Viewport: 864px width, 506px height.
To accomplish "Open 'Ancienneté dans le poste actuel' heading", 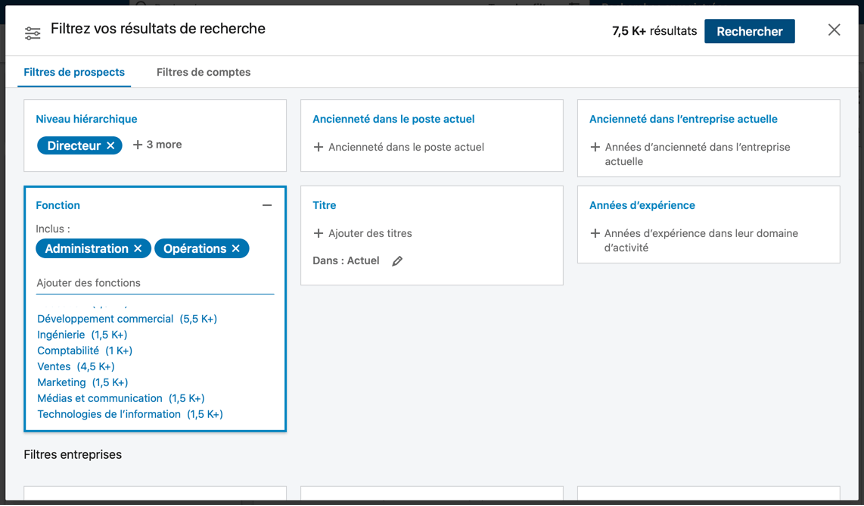I will pyautogui.click(x=393, y=119).
